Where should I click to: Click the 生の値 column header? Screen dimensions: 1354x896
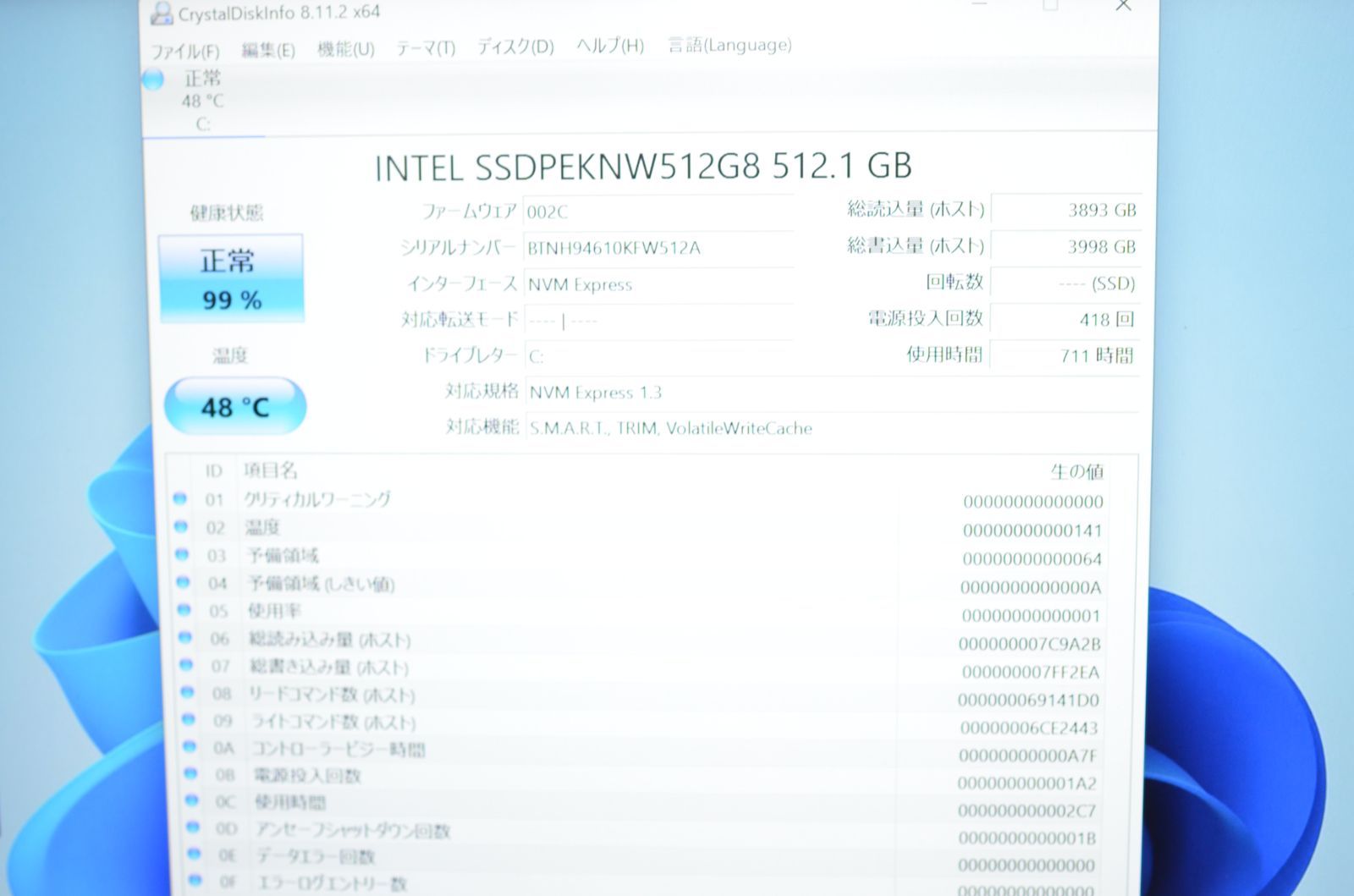1076,471
